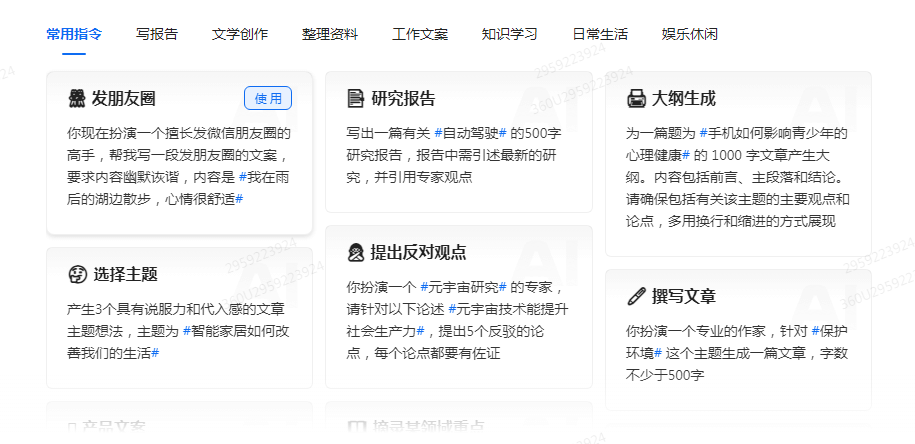
Task: Click the 选择主题 face icon
Action: (76, 274)
